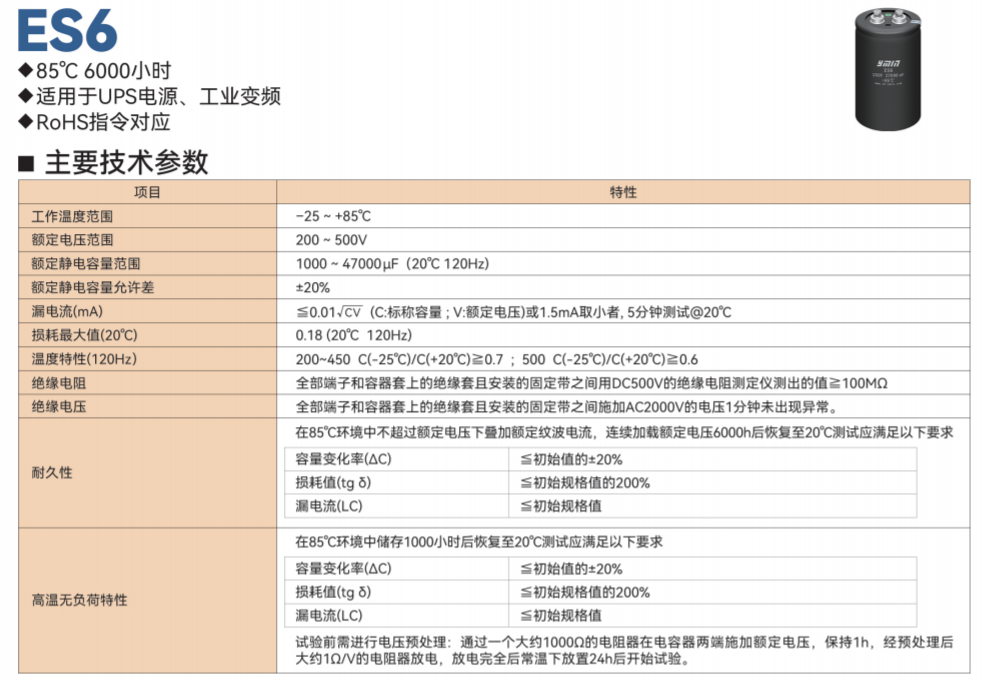Viewport: 989px width, 683px height.
Task: Click the 绝缘电阻 row label
Action: click(58, 383)
